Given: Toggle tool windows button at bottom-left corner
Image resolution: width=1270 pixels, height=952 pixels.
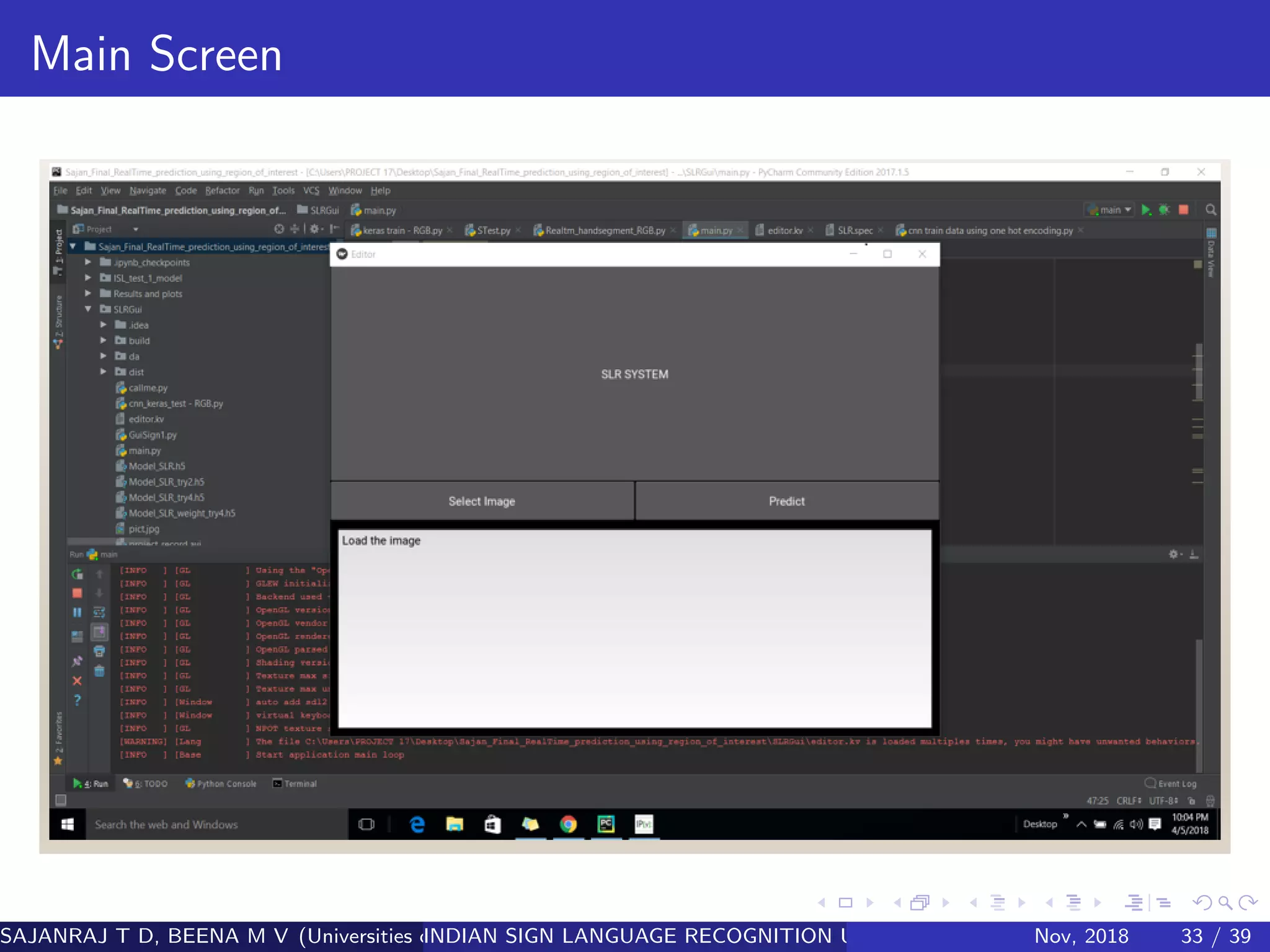Looking at the screenshot, I should (x=61, y=800).
